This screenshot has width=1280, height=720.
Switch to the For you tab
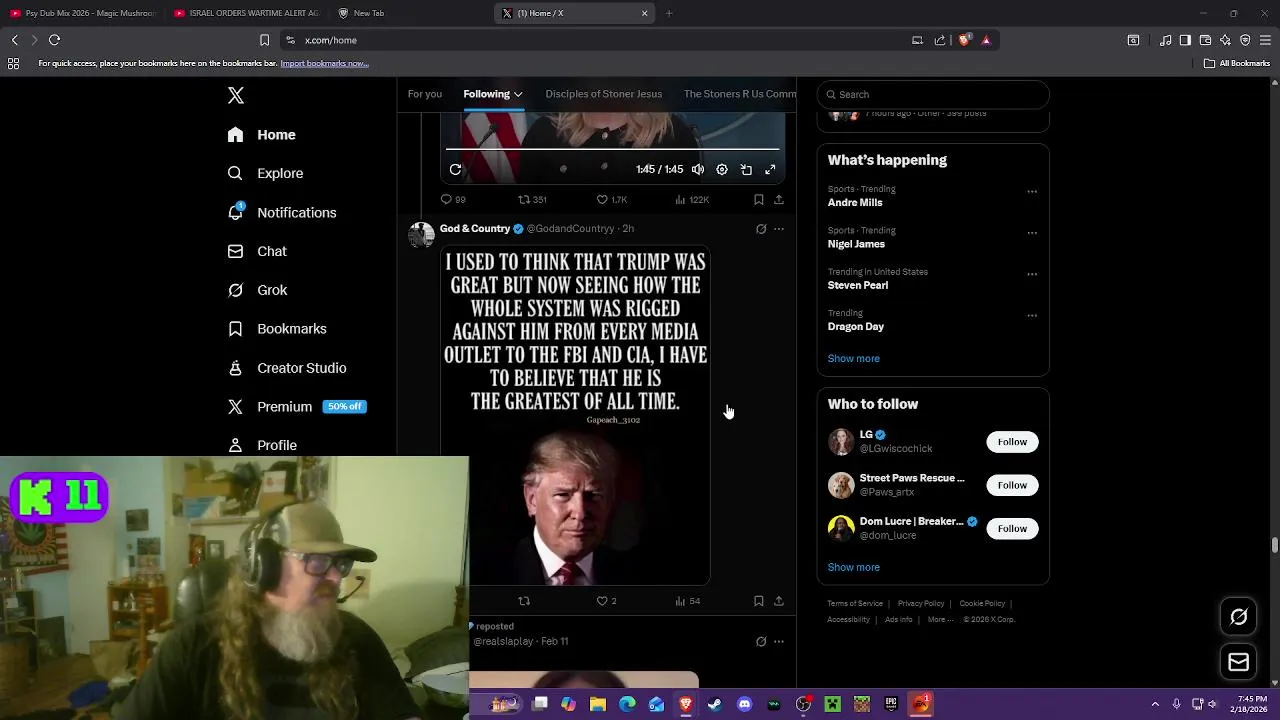(425, 94)
